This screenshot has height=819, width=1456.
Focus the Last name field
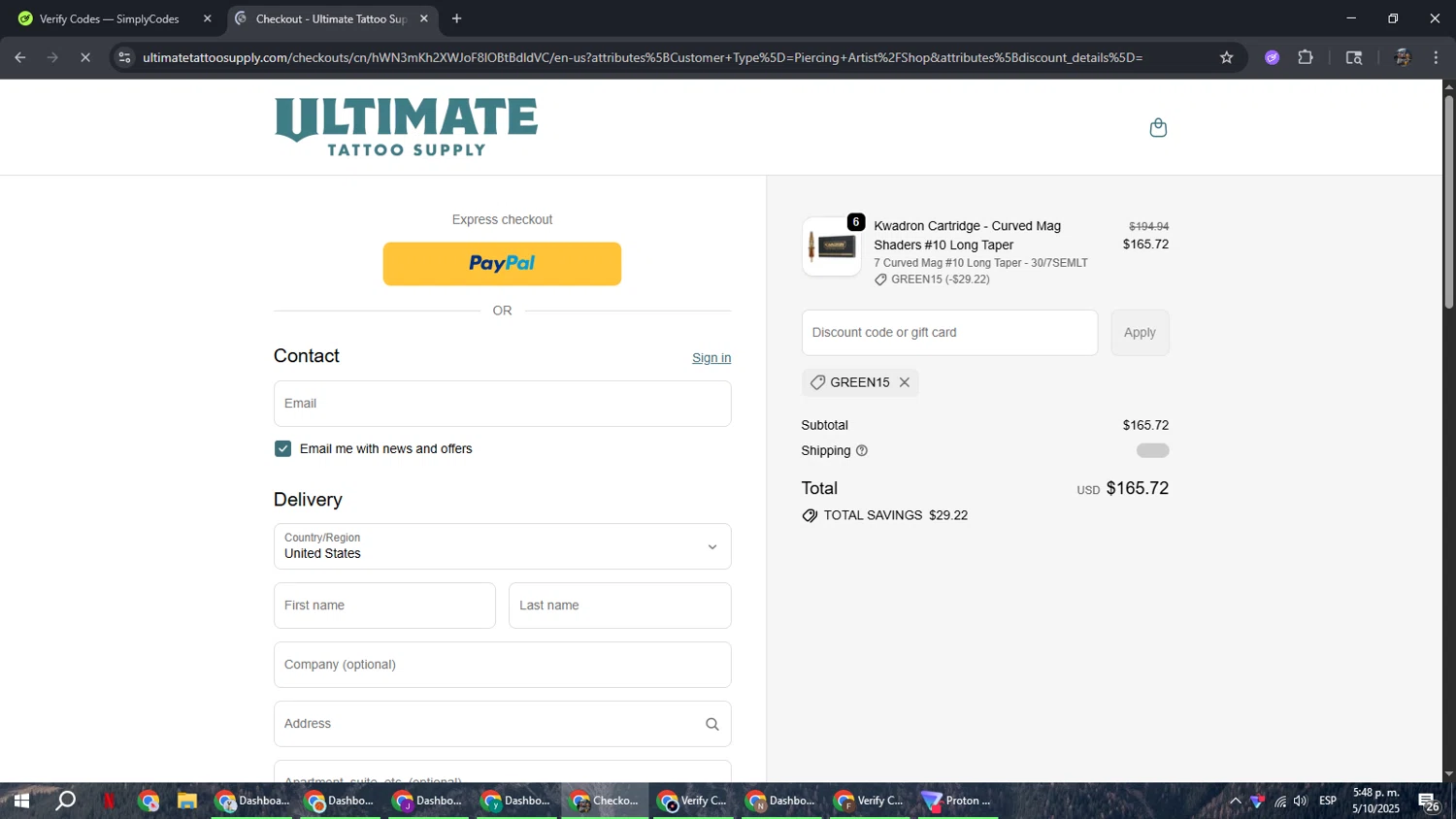click(619, 606)
